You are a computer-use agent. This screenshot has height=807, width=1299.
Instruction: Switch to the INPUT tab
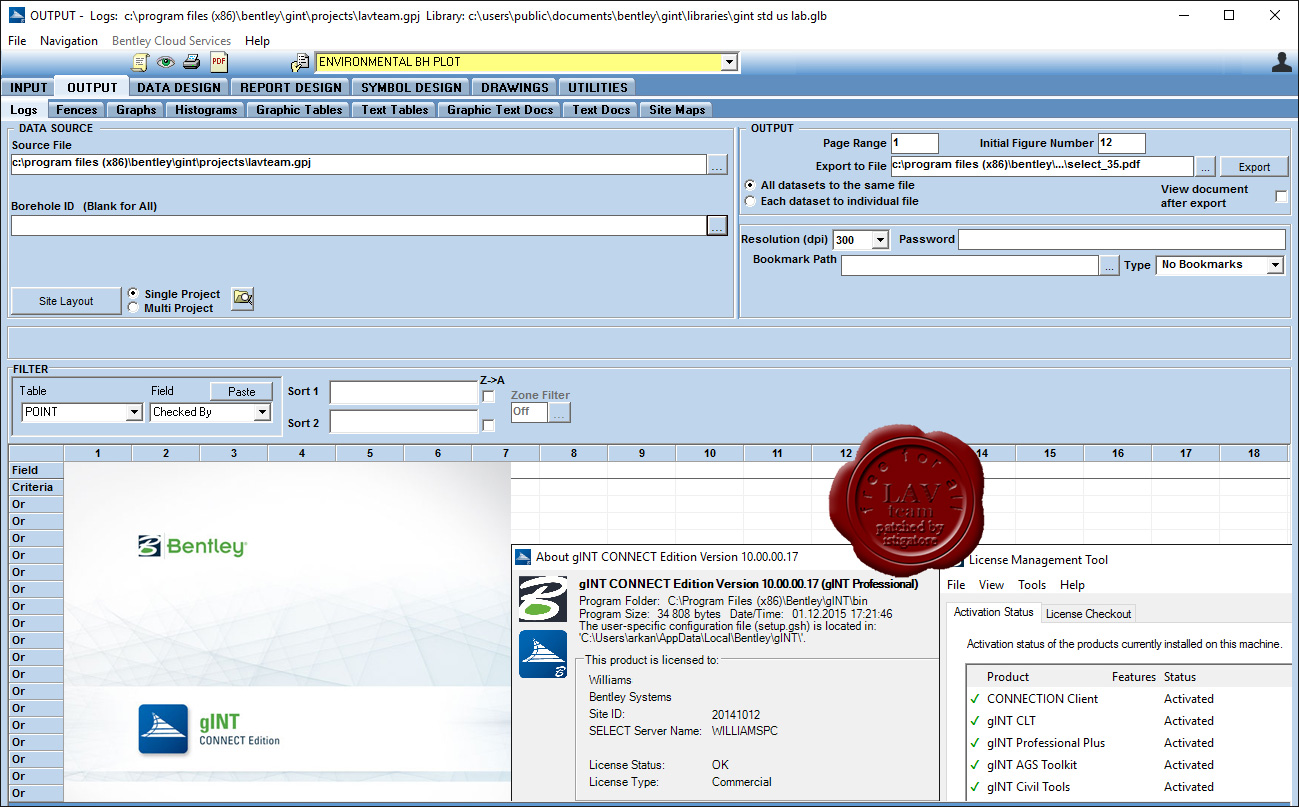coord(29,88)
